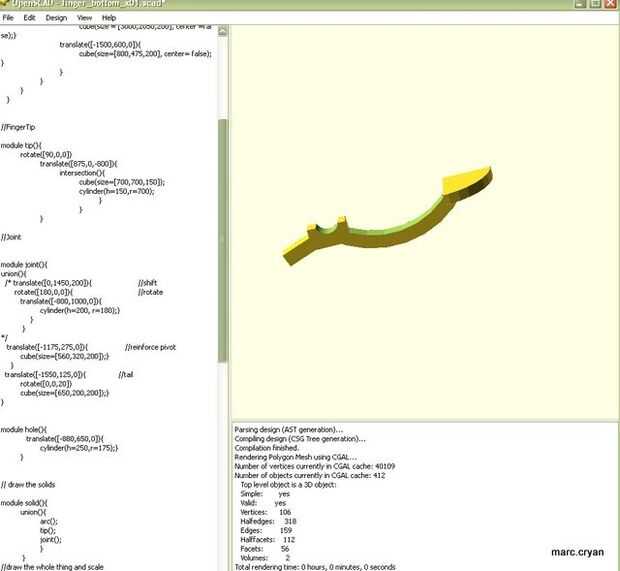Click the 'Vertices: 106' console line

pos(266,512)
